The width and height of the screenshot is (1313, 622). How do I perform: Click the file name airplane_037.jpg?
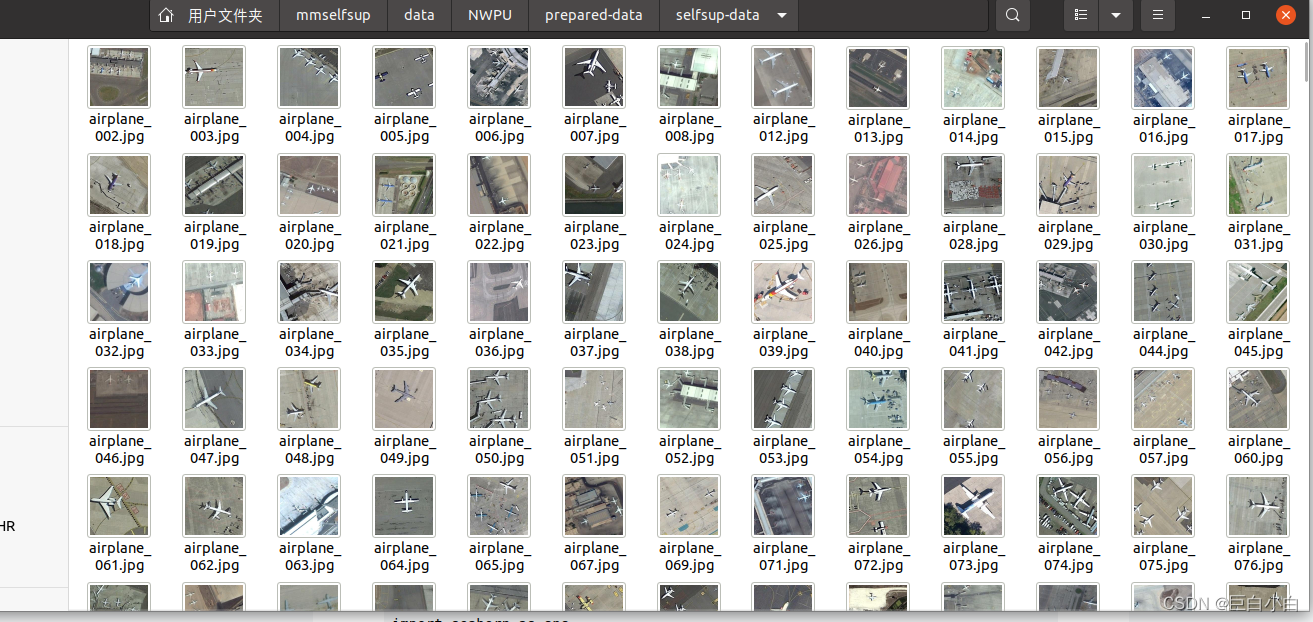tap(594, 342)
